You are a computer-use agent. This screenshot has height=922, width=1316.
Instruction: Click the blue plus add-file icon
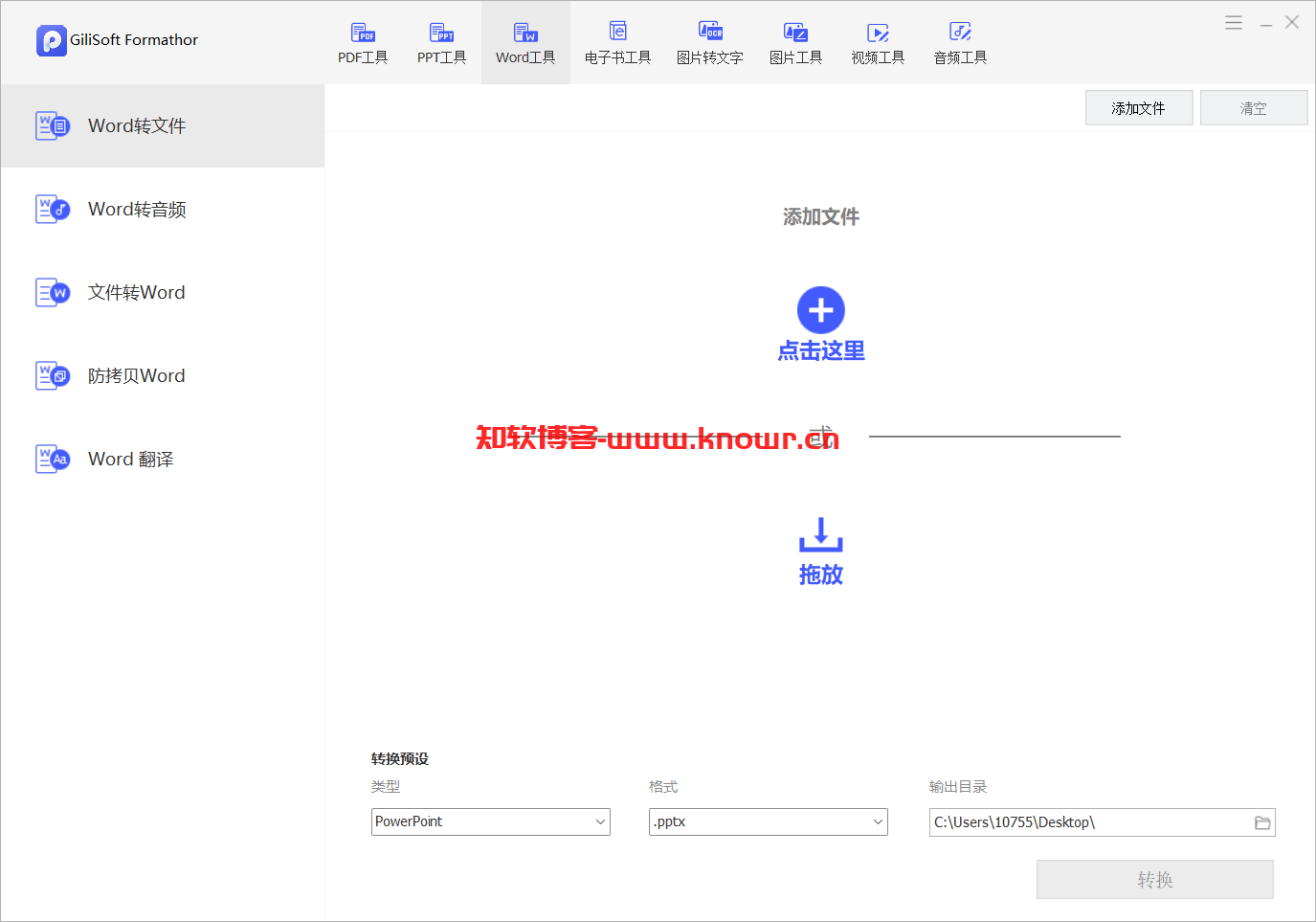point(821,310)
